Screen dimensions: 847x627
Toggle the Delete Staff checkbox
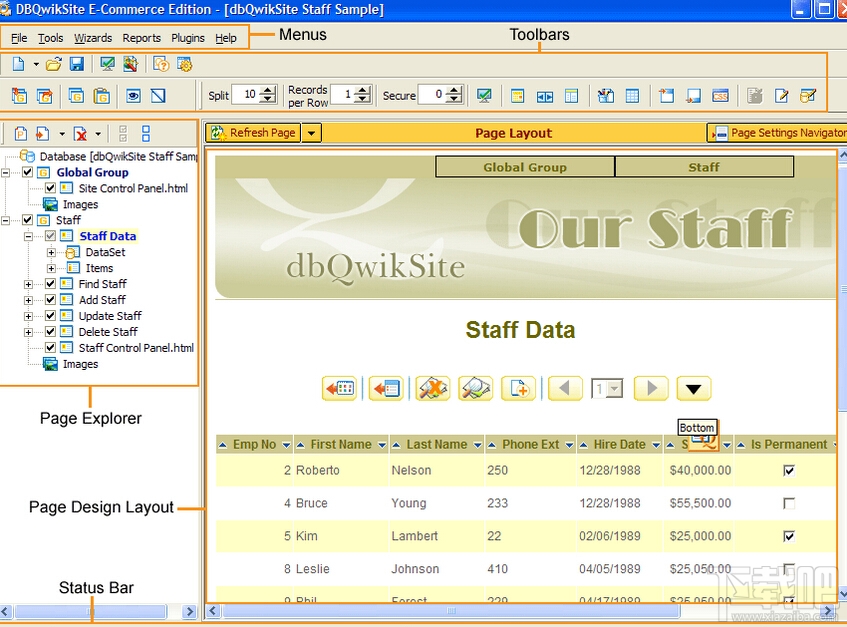(50, 332)
